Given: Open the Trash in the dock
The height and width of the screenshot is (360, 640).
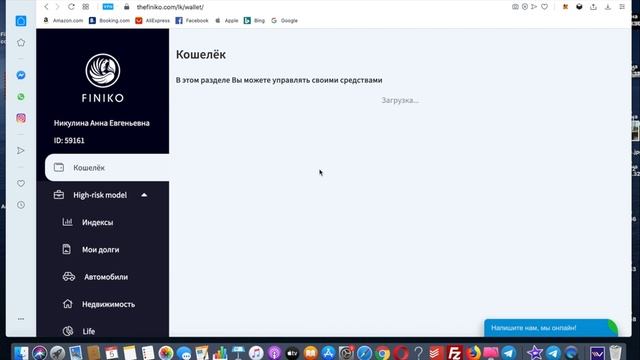Looking at the screenshot, I should [x=616, y=353].
